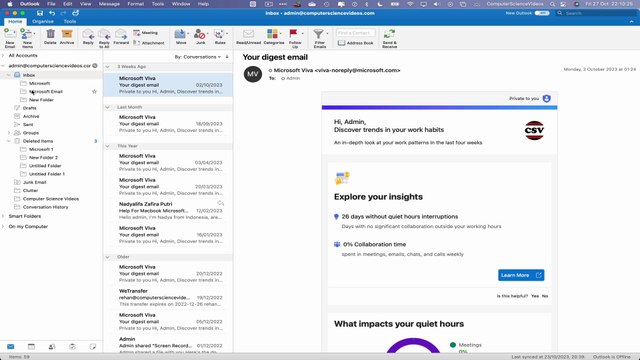640x360 pixels.
Task: Open the Format menu
Action: tap(136, 4)
